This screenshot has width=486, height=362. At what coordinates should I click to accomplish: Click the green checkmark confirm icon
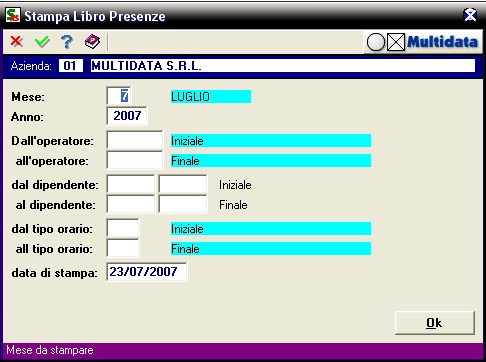[x=42, y=42]
